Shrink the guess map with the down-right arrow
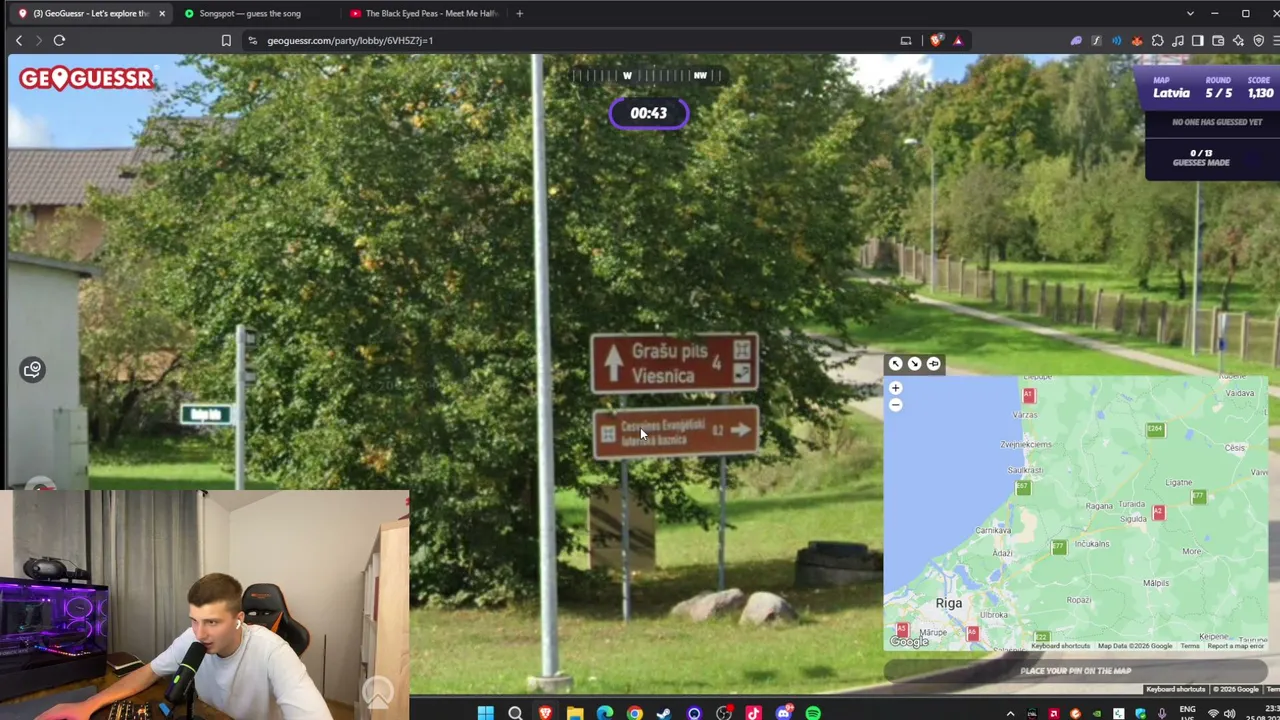1280x720 pixels. coord(914,364)
